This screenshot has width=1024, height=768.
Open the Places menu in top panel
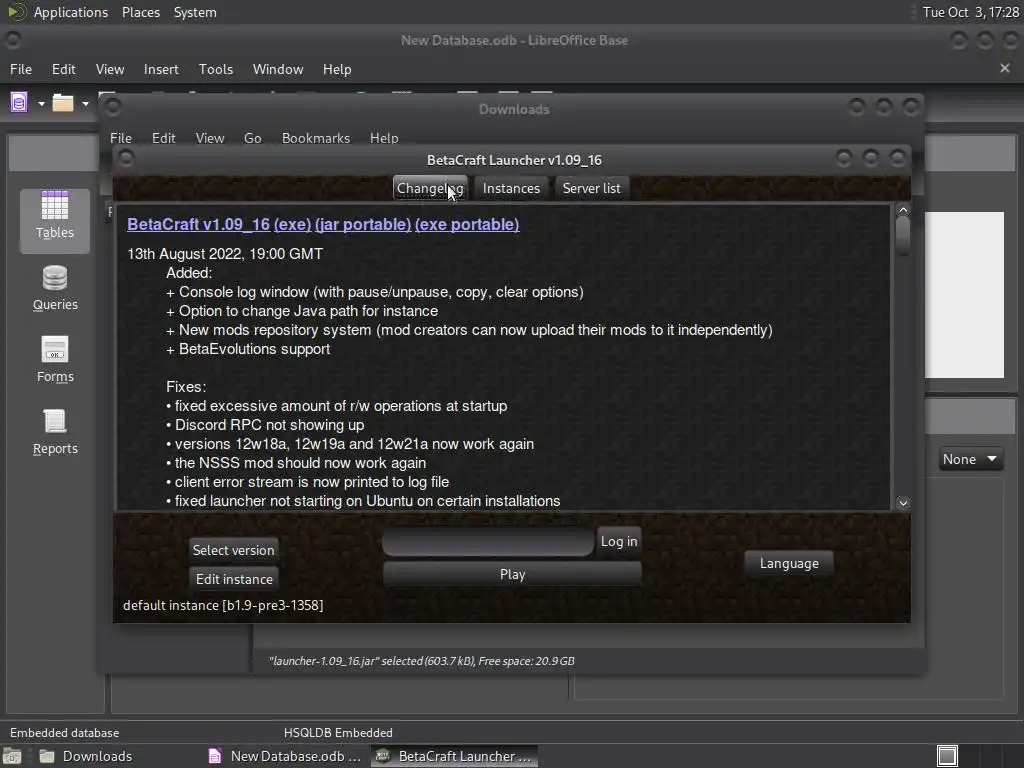point(140,12)
